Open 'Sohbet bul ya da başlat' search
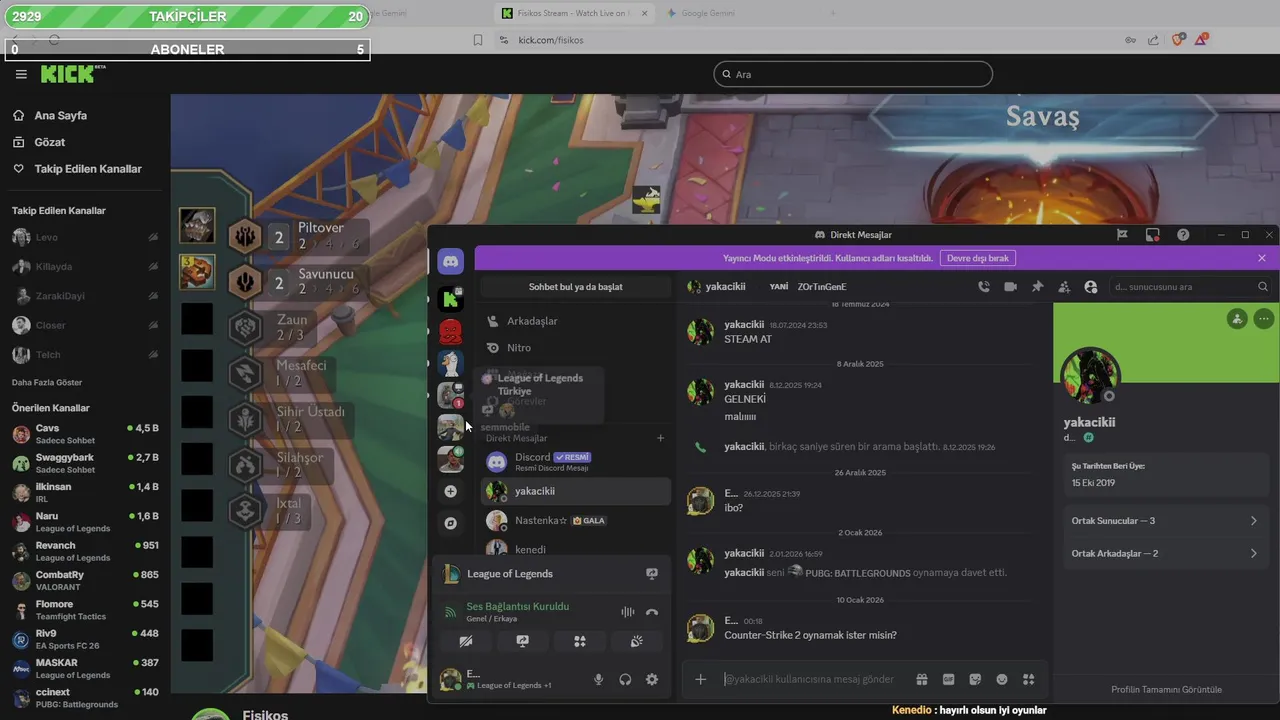Image resolution: width=1280 pixels, height=720 pixels. point(575,286)
